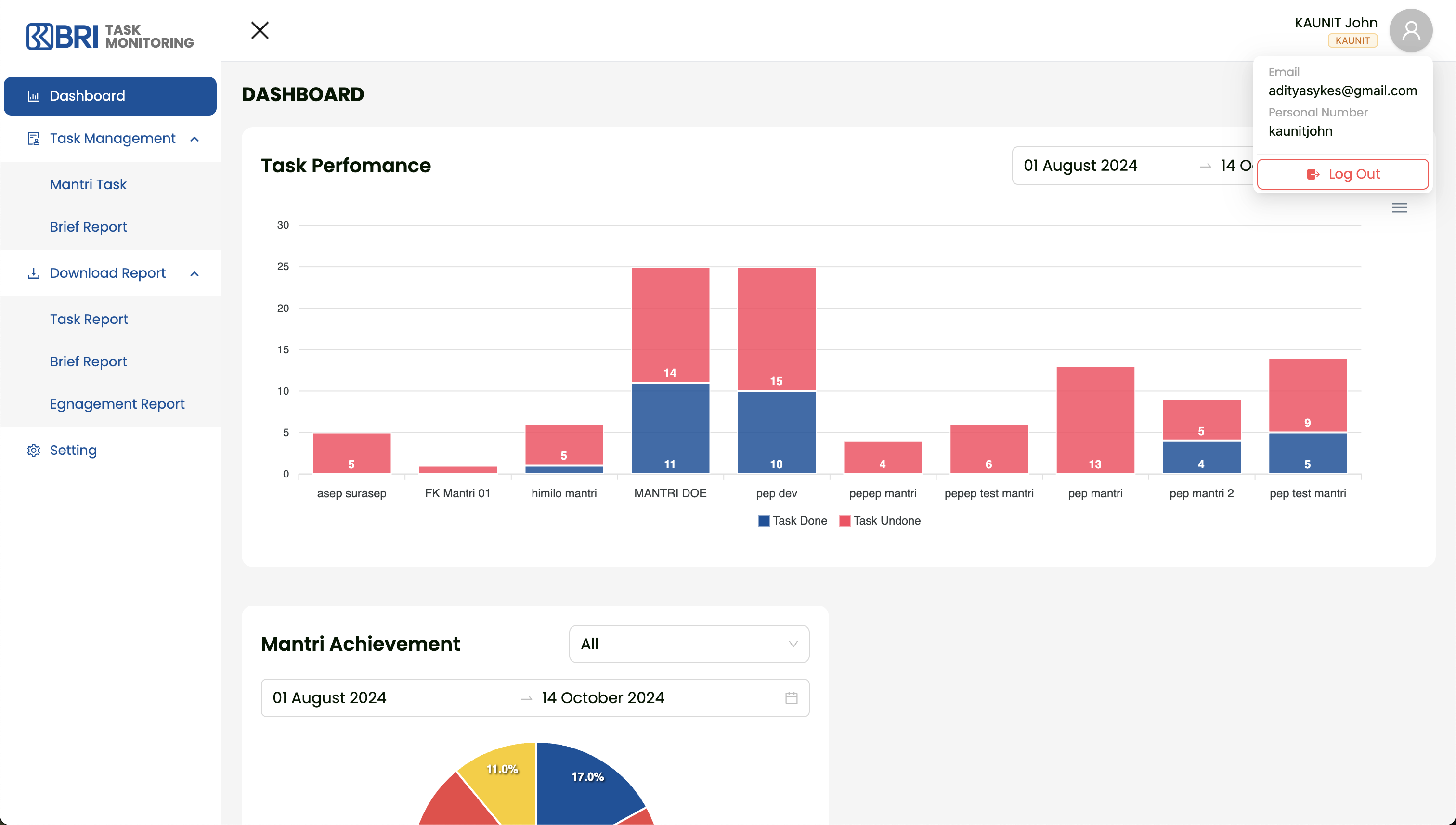Click pep mantri undone bar (13)
Viewport: 1456px width, 825px height.
tap(1095, 420)
